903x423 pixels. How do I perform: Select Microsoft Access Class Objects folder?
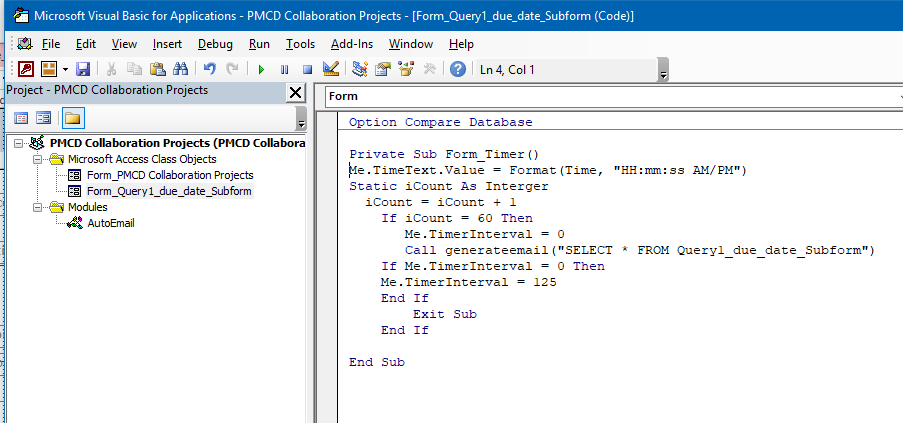pos(142,159)
